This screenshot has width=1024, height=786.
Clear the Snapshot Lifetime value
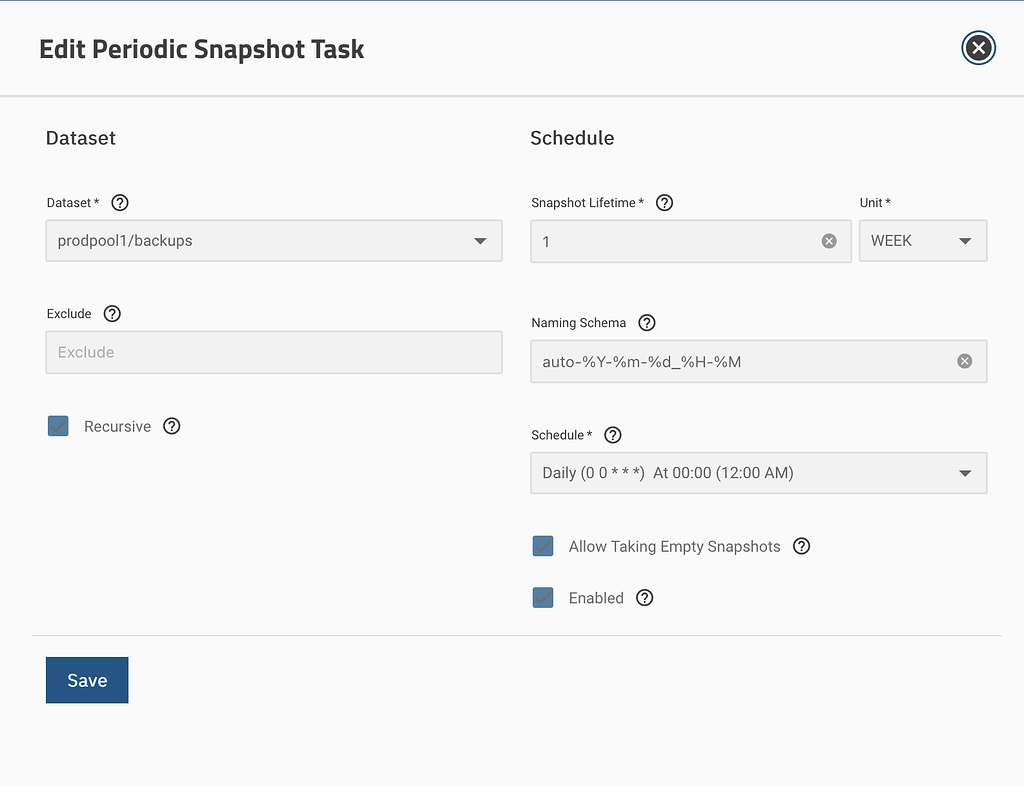click(x=828, y=240)
